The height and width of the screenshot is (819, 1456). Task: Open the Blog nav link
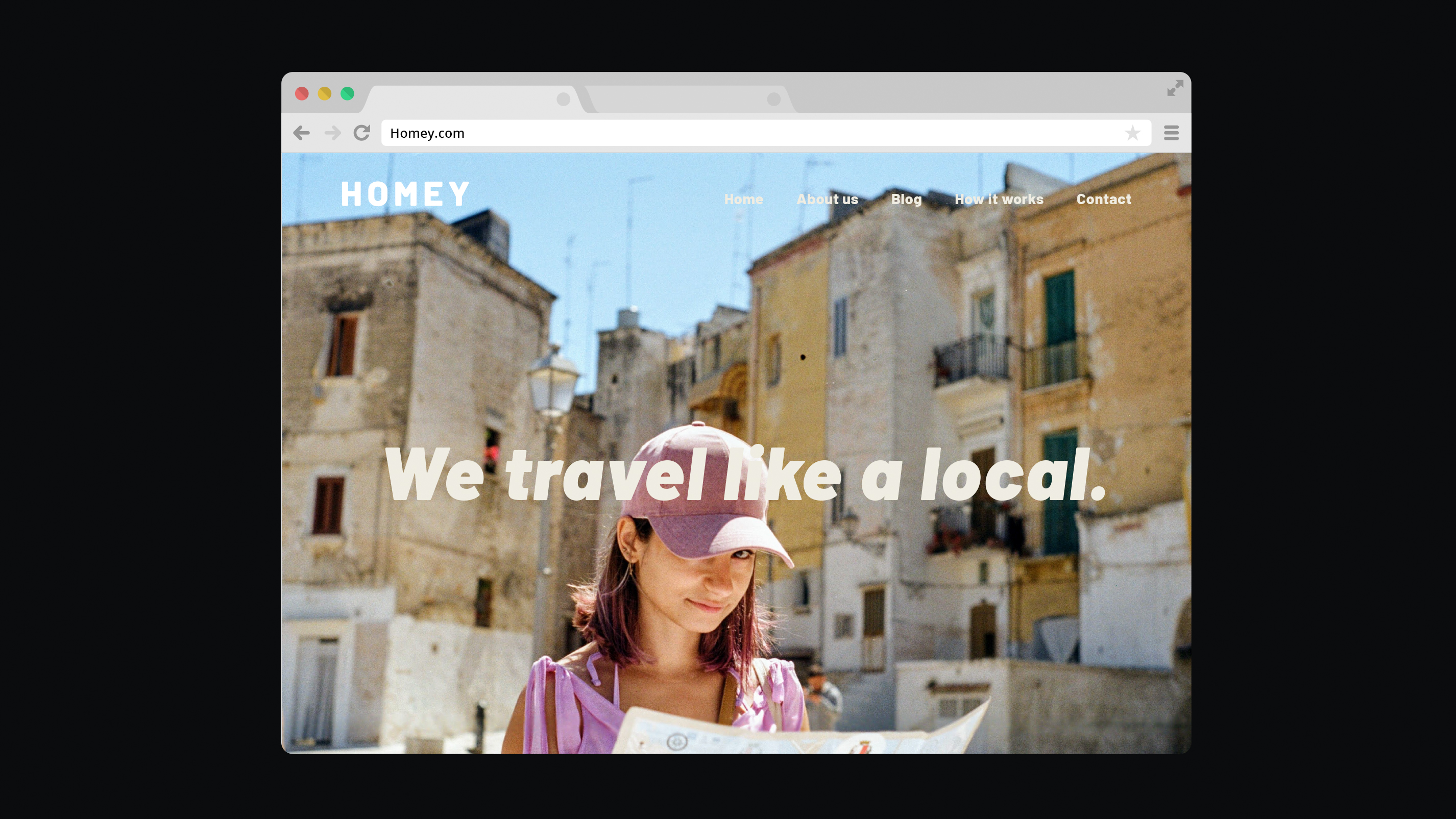coord(906,200)
